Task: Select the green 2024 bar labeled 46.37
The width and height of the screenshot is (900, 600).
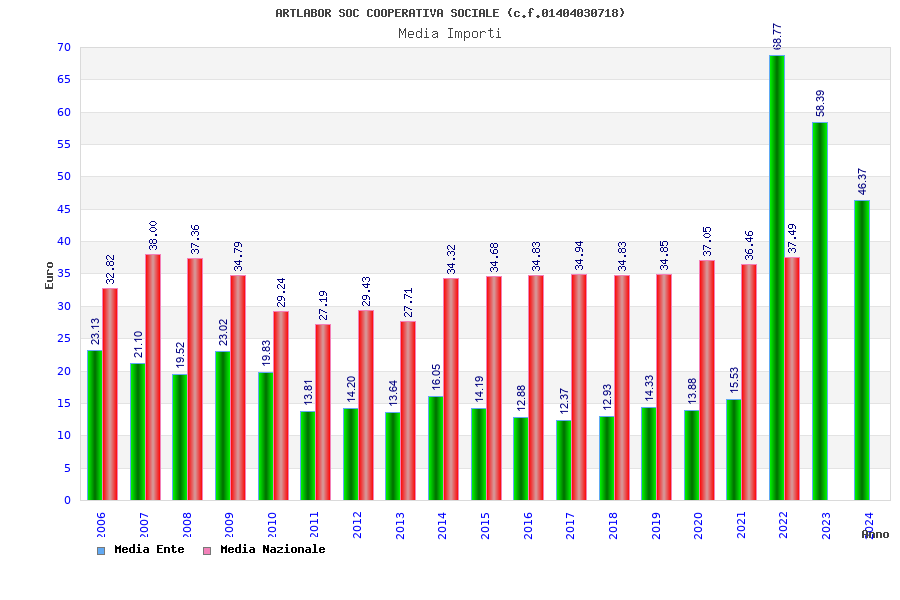Action: [862, 350]
